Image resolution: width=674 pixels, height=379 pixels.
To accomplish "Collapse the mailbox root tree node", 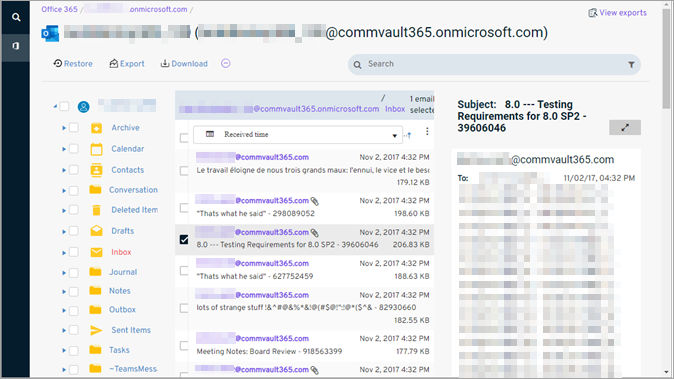I will point(55,106).
